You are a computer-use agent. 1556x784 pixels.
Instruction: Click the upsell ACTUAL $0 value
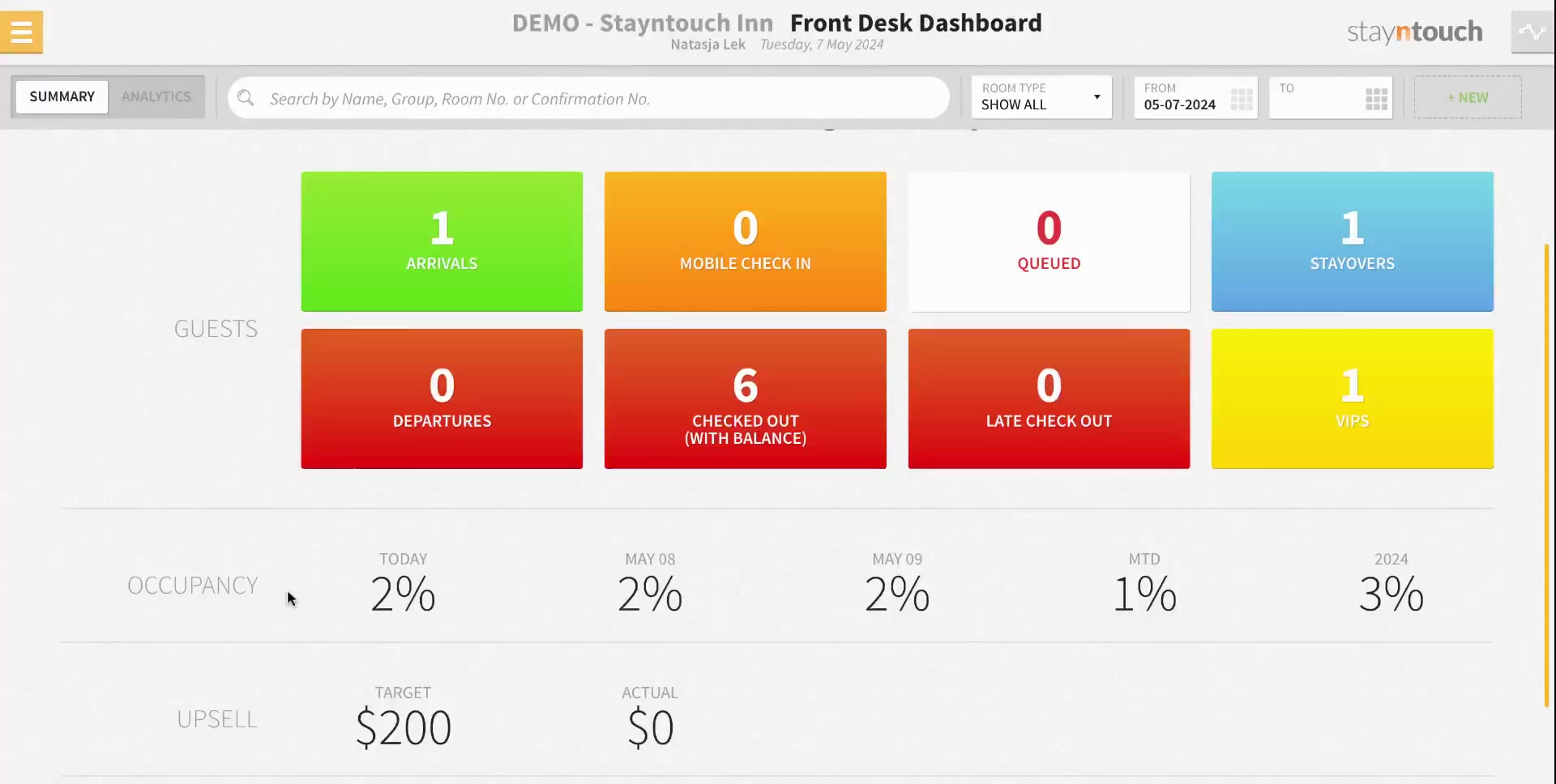click(650, 727)
